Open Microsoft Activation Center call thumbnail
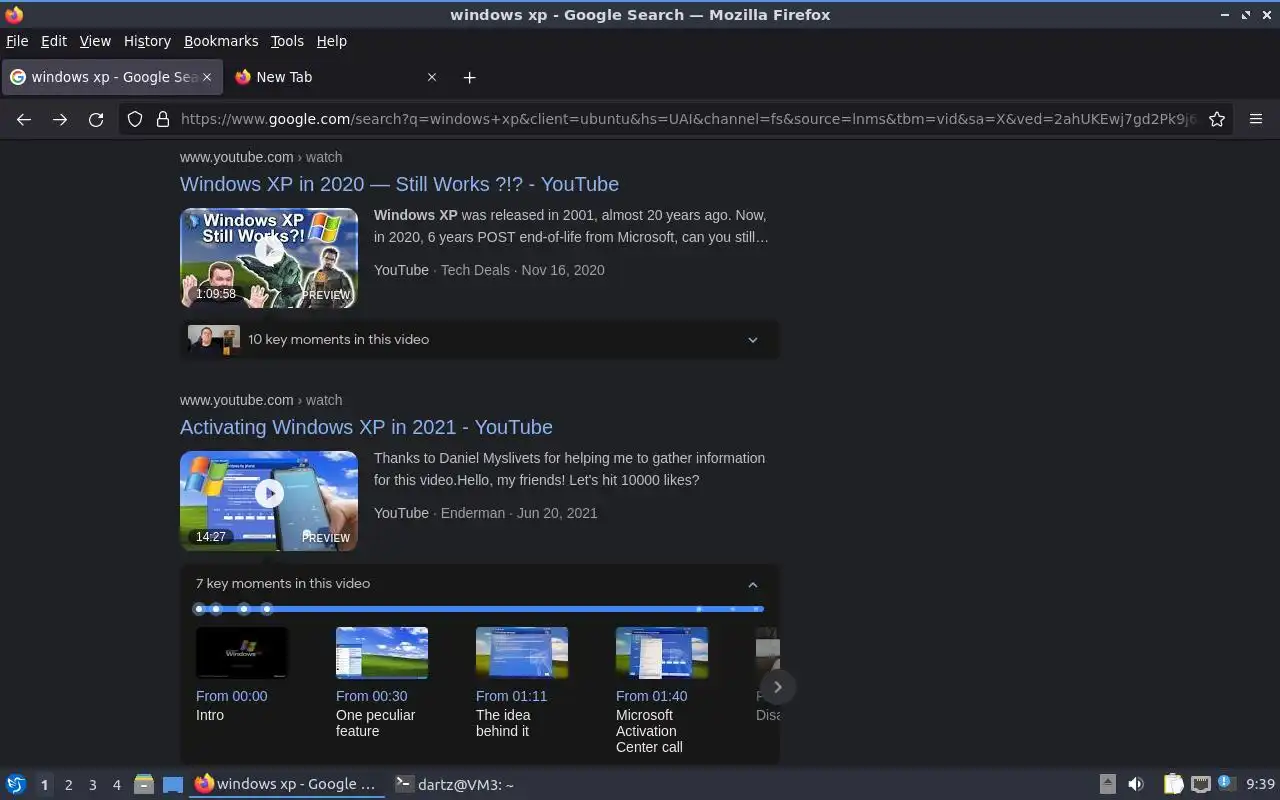1280x800 pixels. click(662, 653)
